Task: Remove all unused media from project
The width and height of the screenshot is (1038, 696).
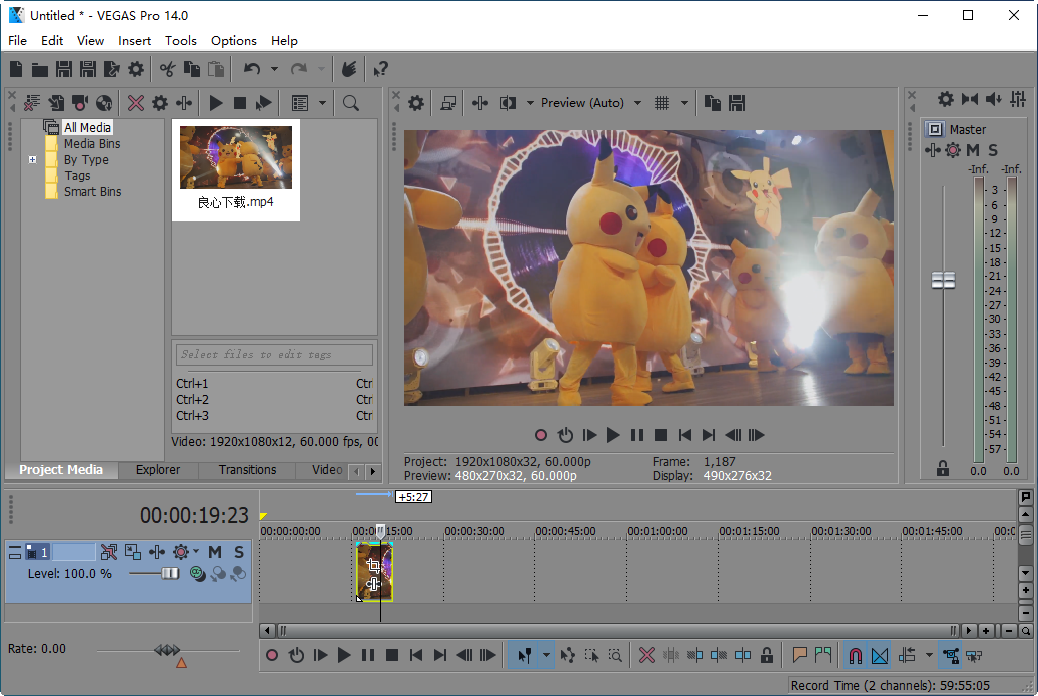Action: coord(32,103)
